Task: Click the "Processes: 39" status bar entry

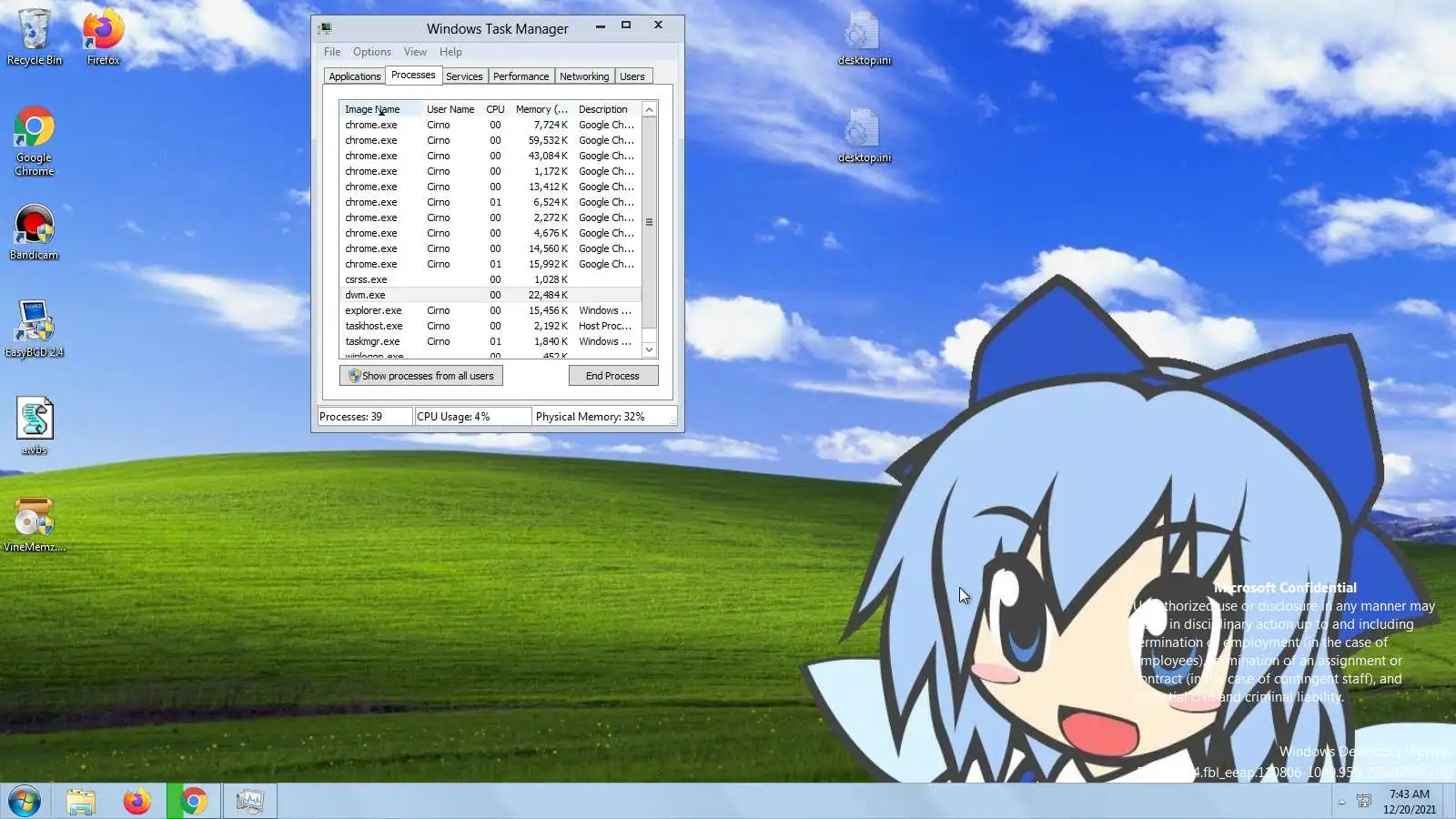Action: pyautogui.click(x=365, y=417)
